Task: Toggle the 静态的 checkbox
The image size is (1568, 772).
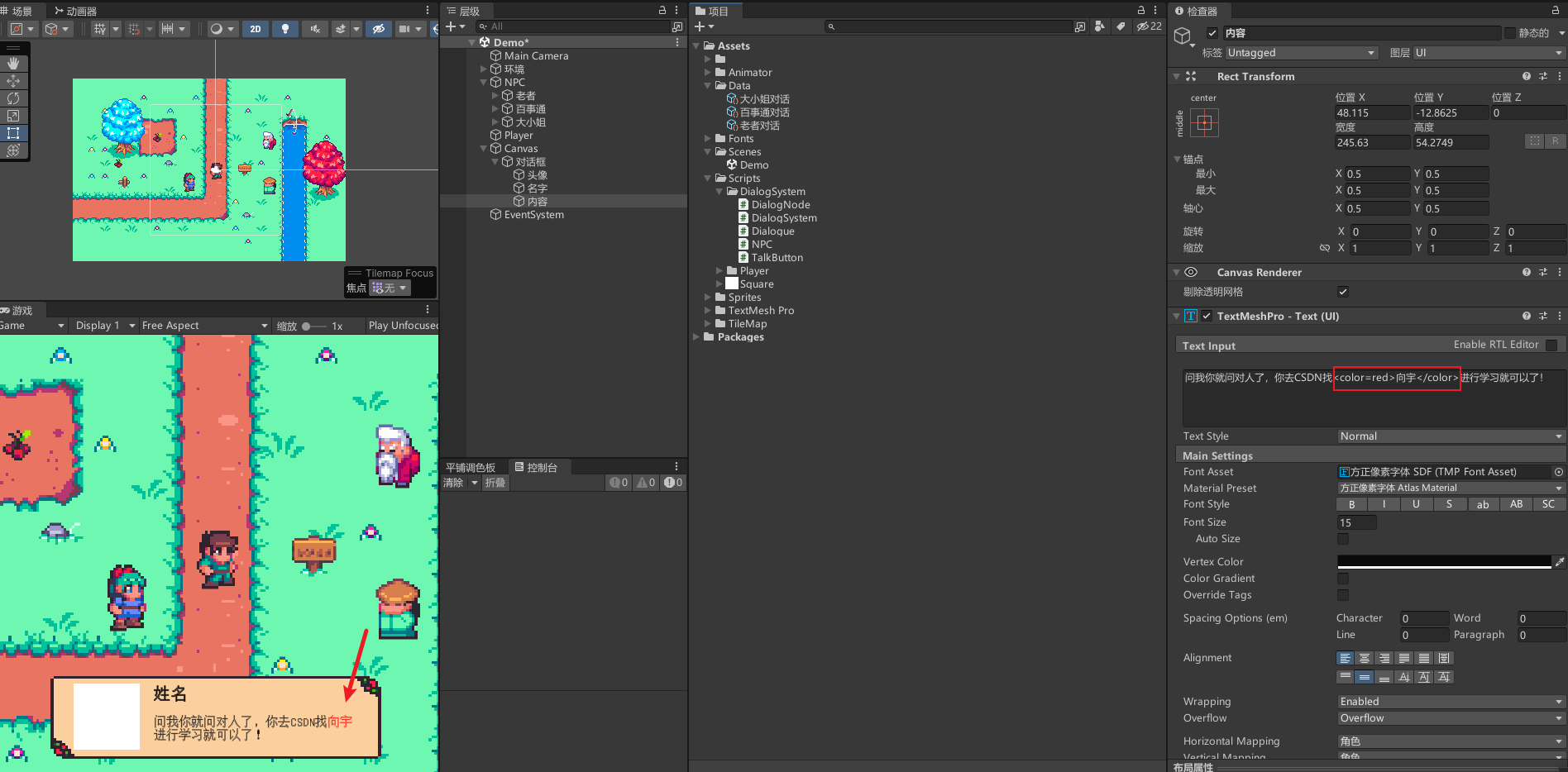Action: click(x=1510, y=33)
